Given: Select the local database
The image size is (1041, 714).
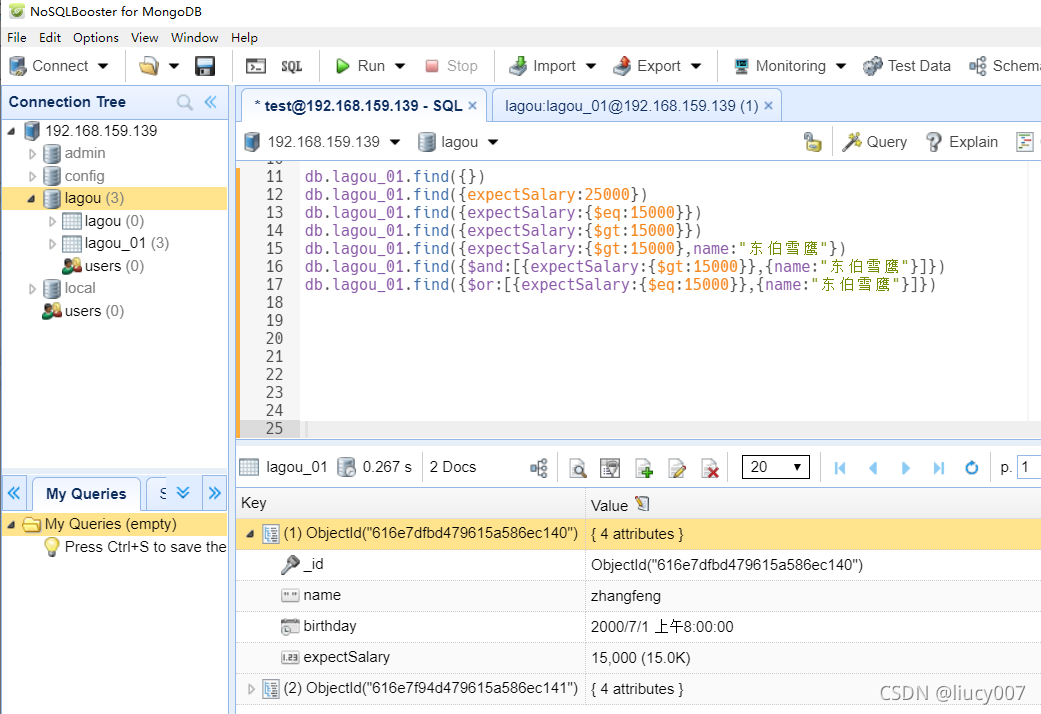Looking at the screenshot, I should point(70,288).
